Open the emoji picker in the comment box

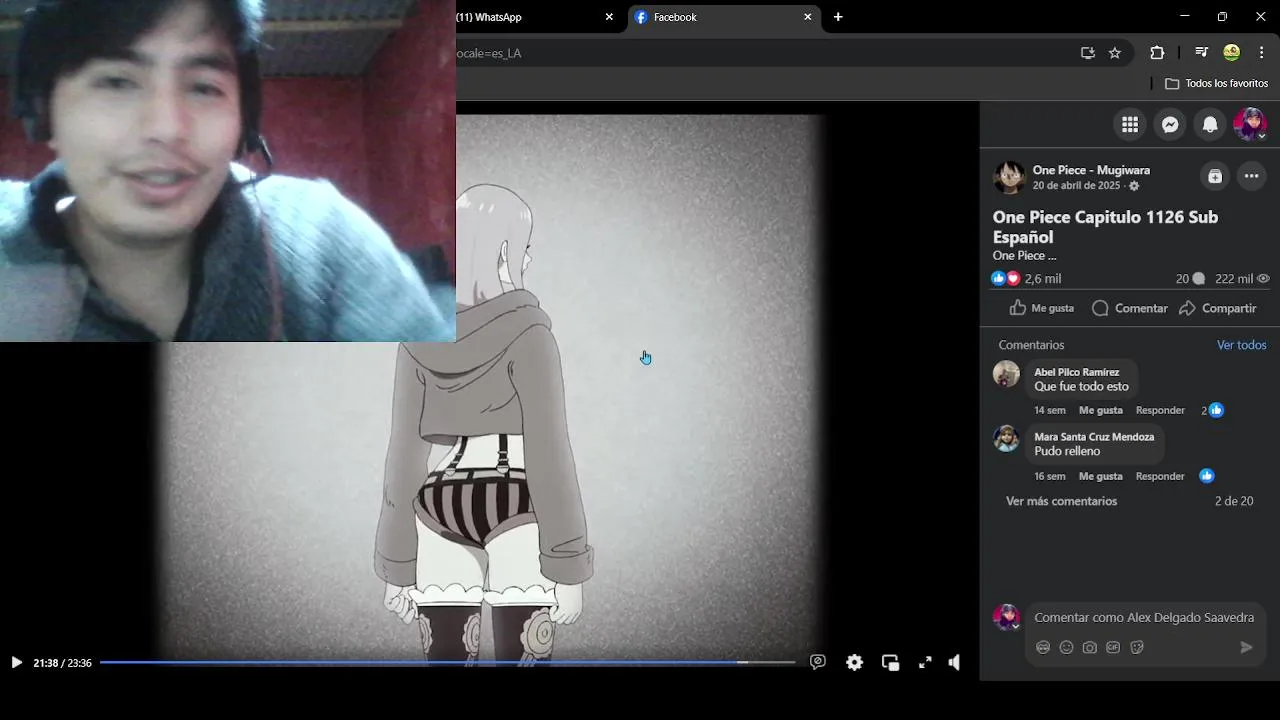click(1066, 647)
